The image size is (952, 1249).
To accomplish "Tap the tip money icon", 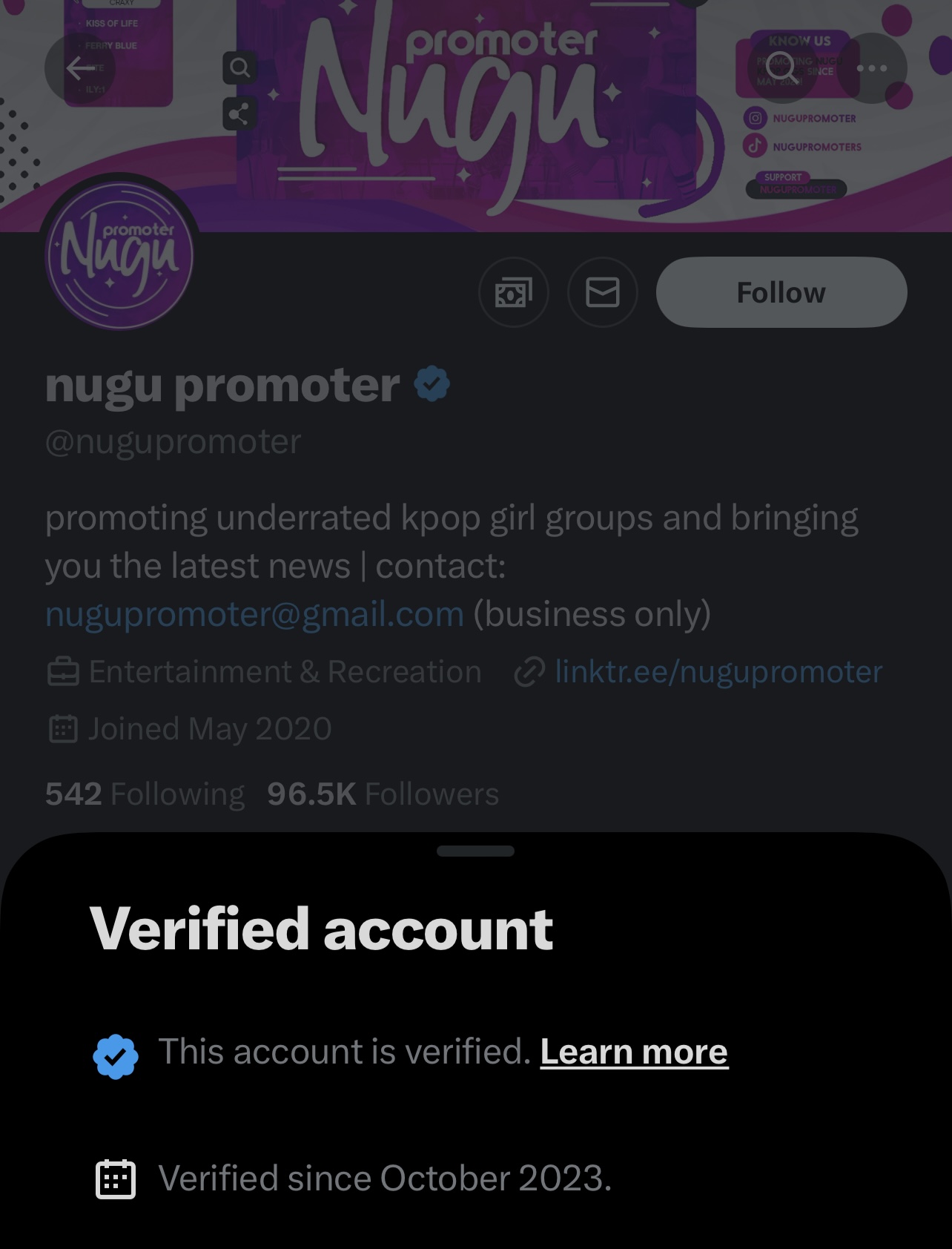I will click(x=514, y=292).
